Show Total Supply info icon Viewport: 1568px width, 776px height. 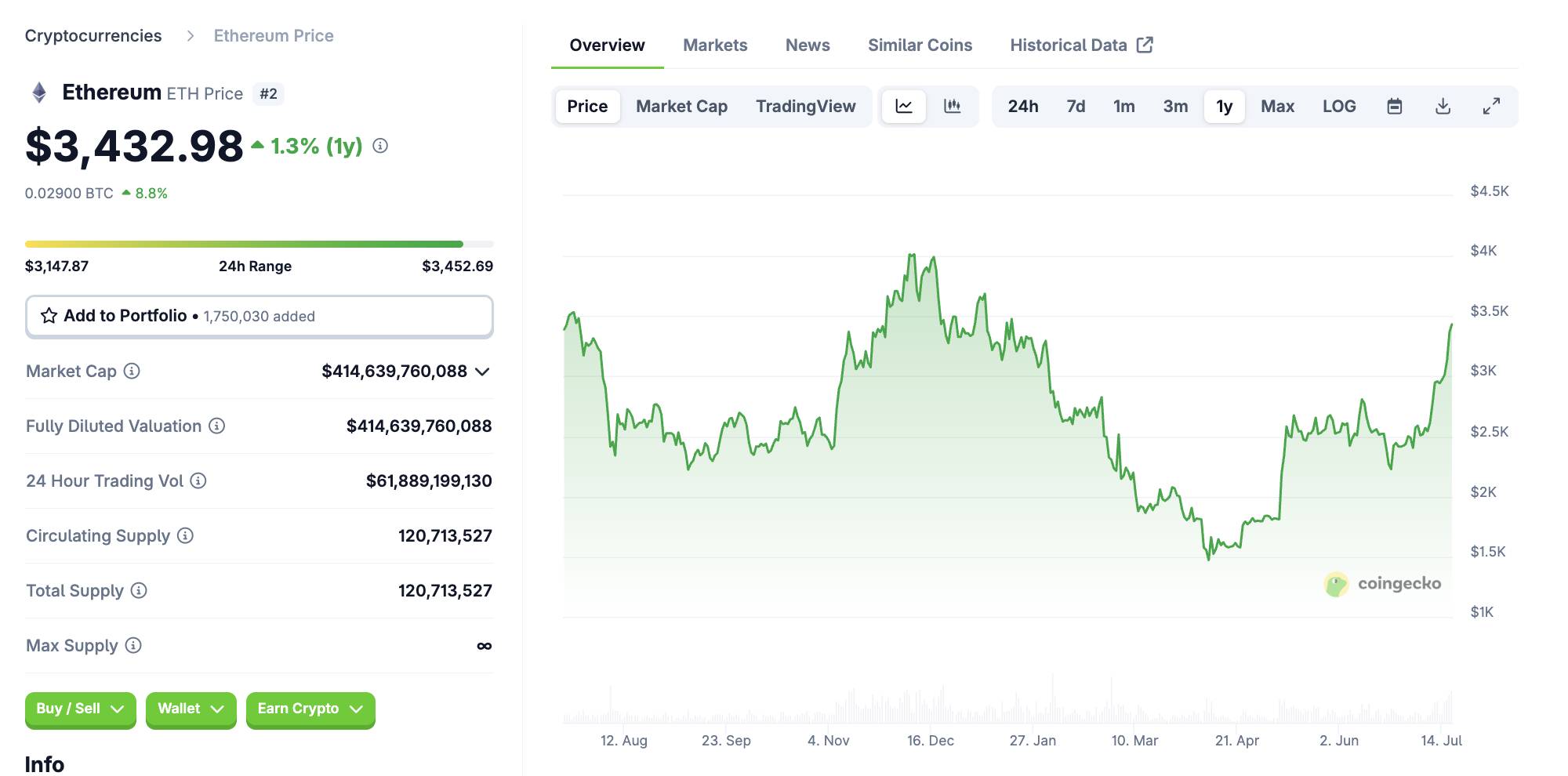tap(139, 590)
